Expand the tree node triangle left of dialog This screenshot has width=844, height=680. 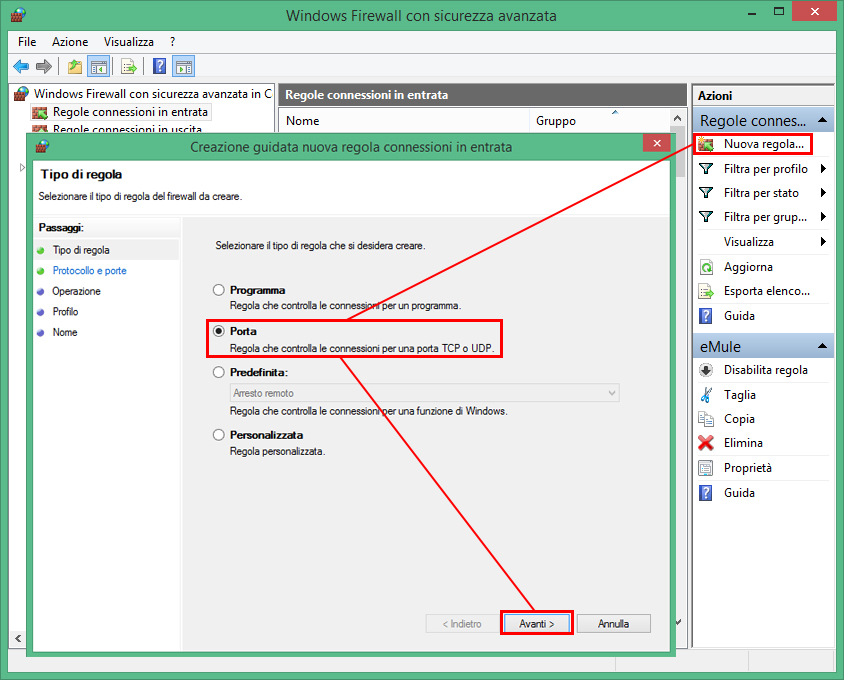coord(22,167)
